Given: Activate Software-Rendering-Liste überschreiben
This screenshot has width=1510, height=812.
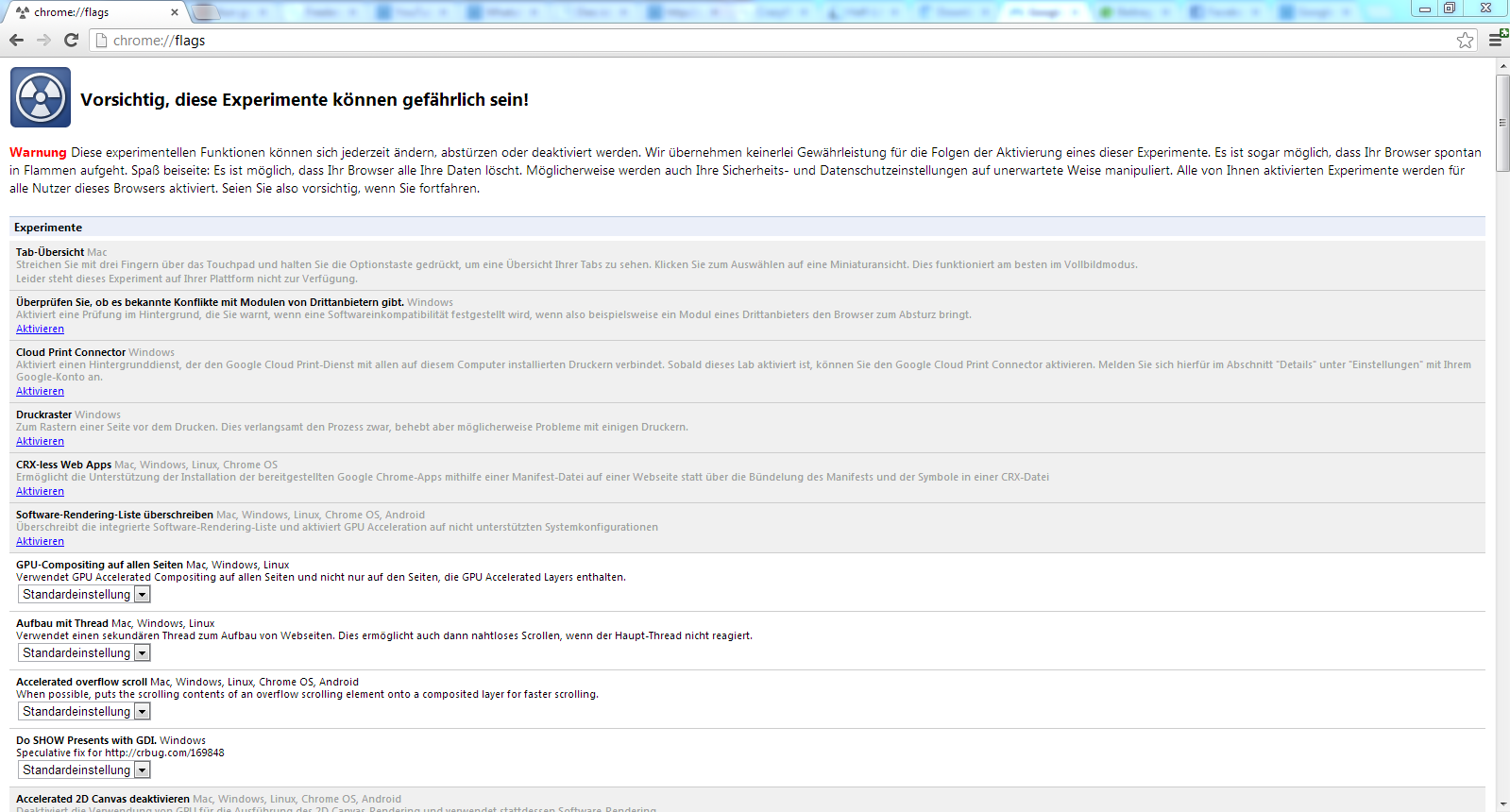Looking at the screenshot, I should point(40,541).
